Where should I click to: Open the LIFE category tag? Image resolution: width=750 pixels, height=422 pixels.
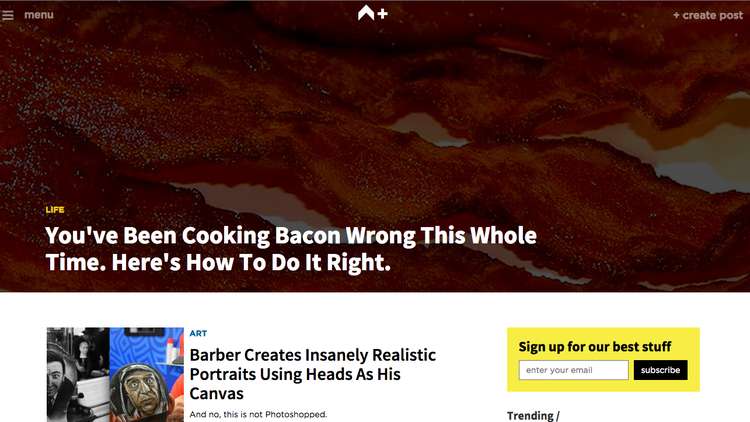[x=55, y=210]
